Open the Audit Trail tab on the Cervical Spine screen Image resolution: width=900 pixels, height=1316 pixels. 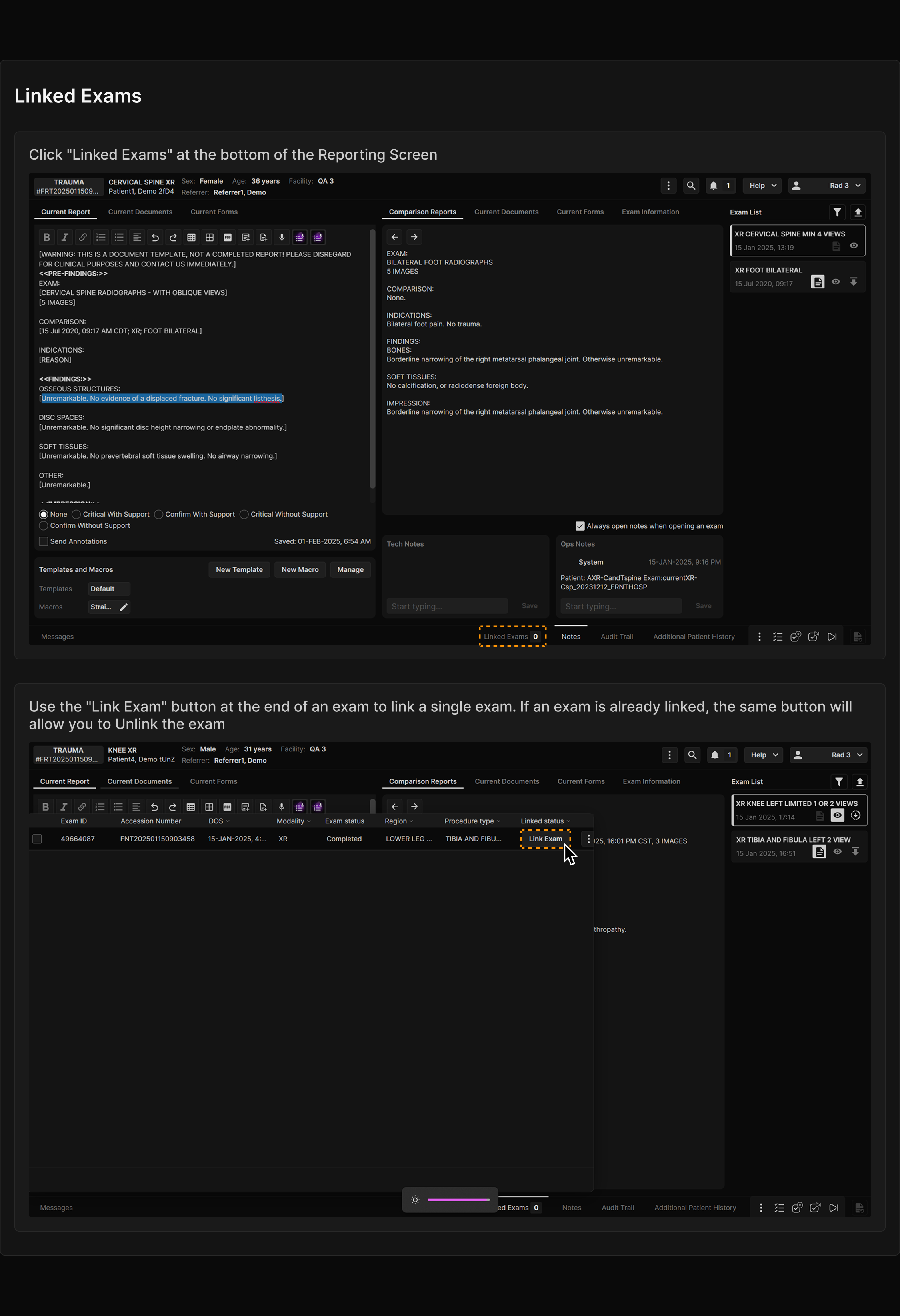point(617,637)
